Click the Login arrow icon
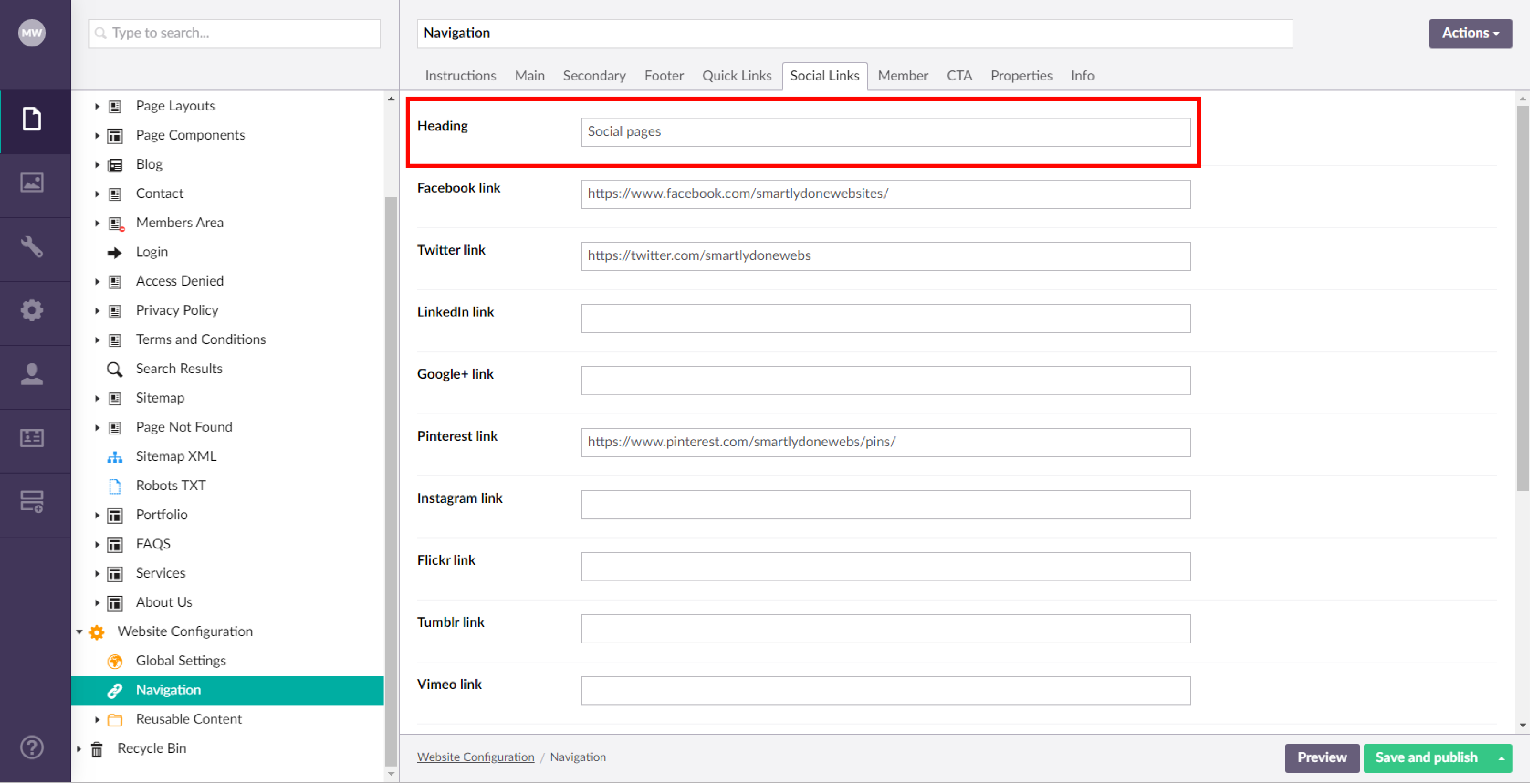This screenshot has height=784, width=1530. point(115,252)
